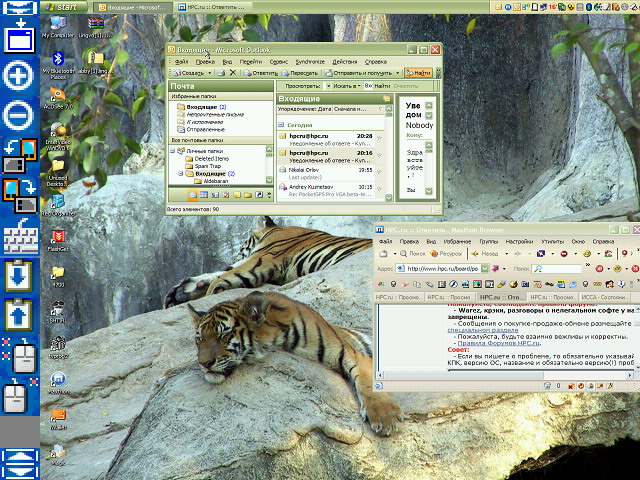Click scroll-down arrow in Outlook message list
The height and width of the screenshot is (480, 640).
click(x=389, y=198)
